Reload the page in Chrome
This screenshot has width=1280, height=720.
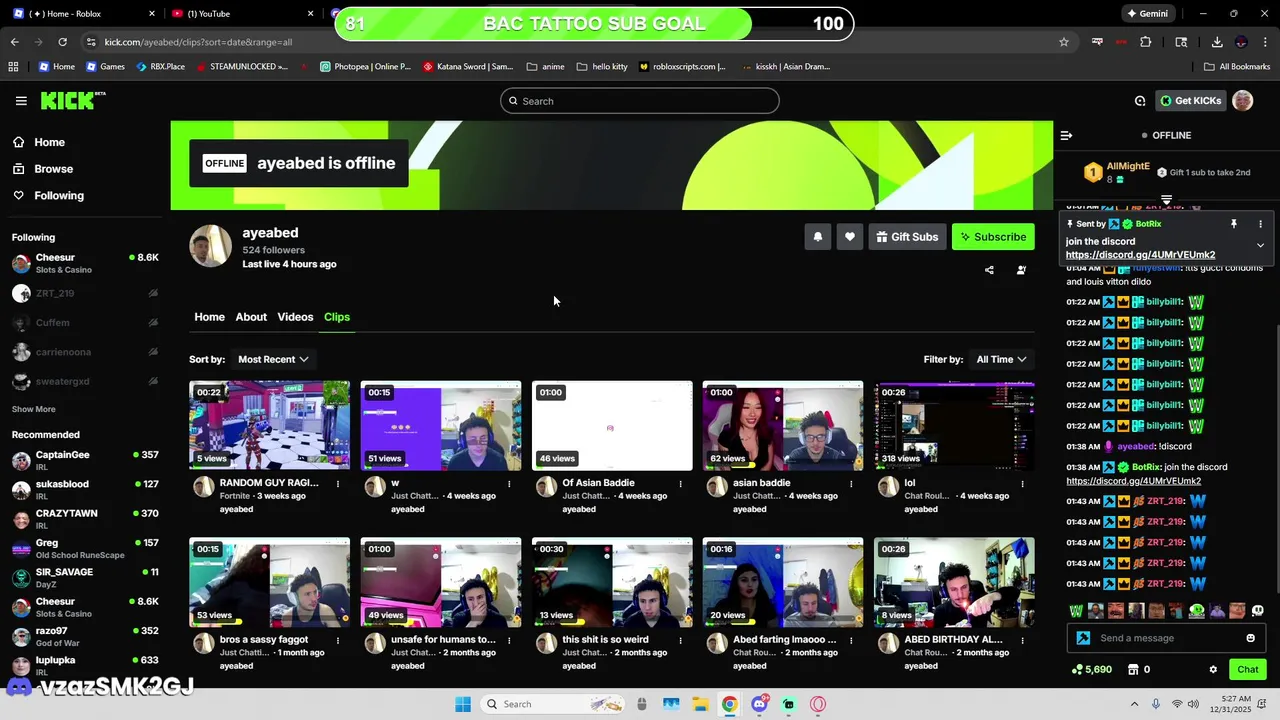click(x=62, y=42)
